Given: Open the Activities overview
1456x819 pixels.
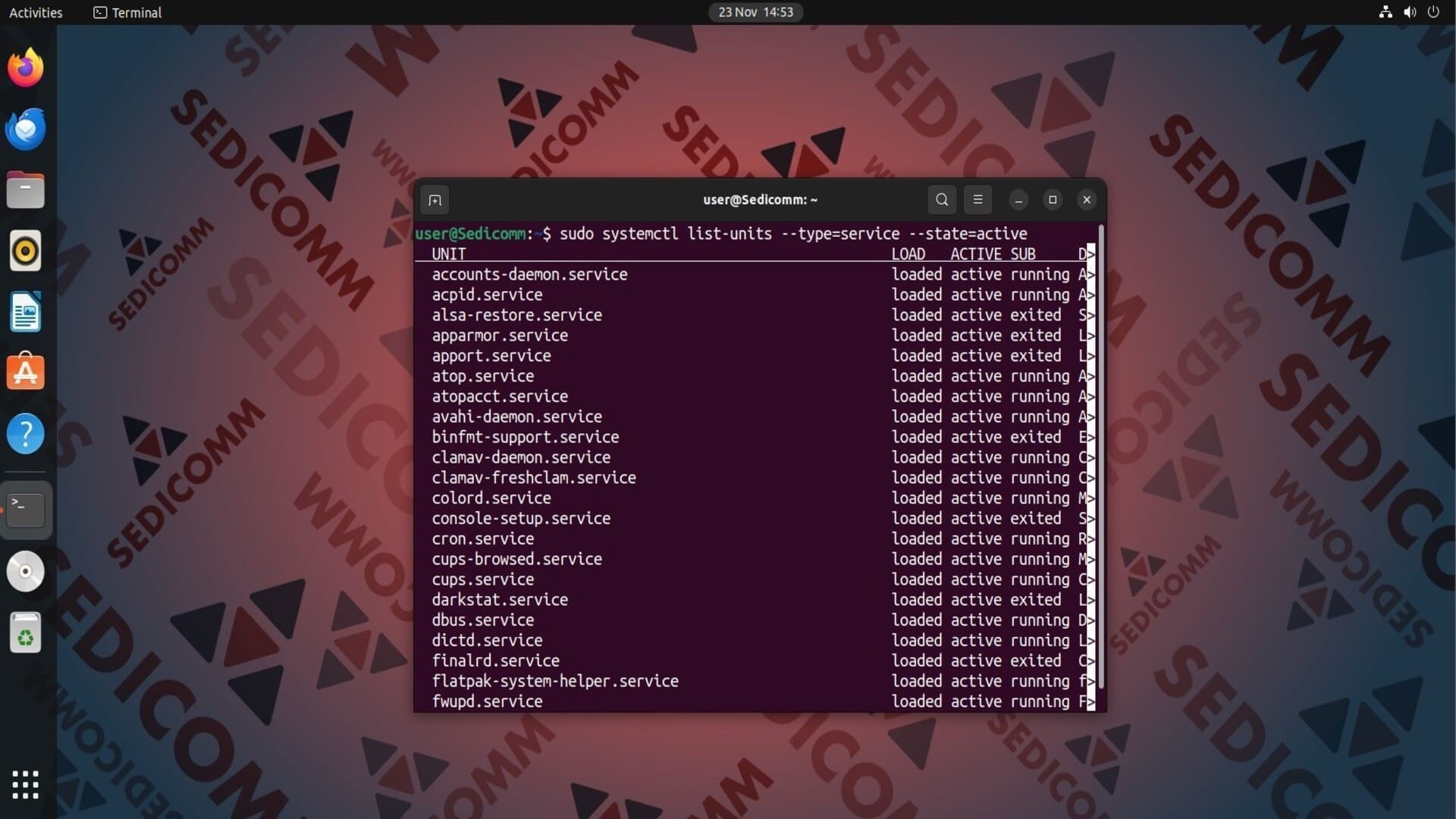Looking at the screenshot, I should [36, 12].
